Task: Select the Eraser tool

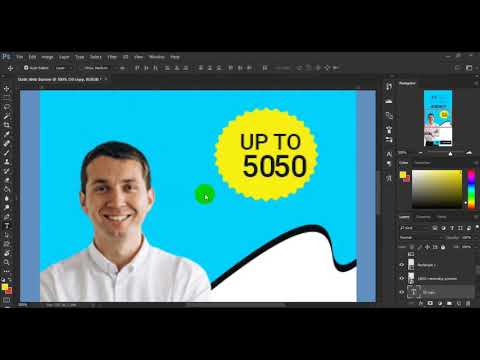Action: [6, 180]
